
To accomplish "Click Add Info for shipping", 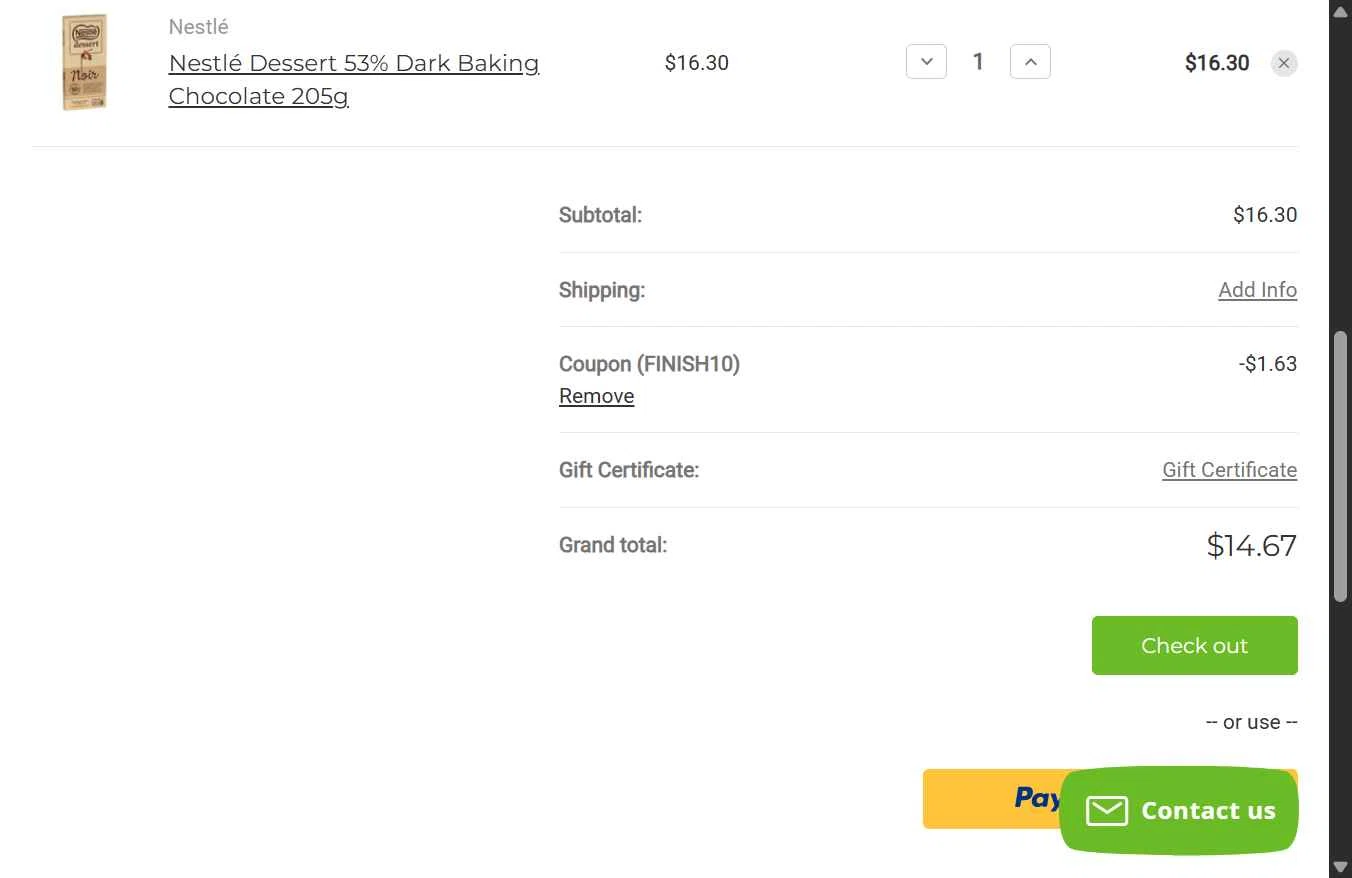I will [x=1257, y=290].
